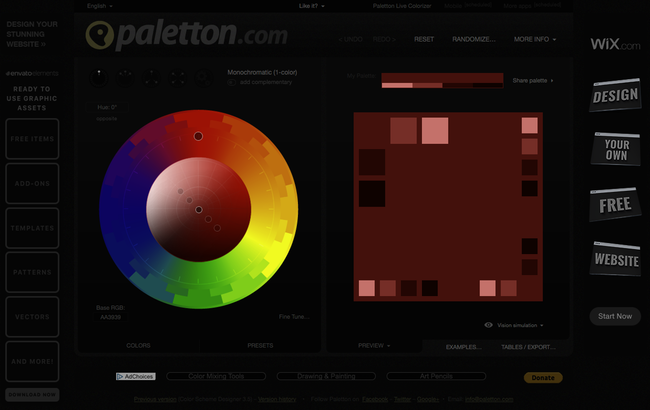Click the Wix.com logo

point(615,44)
